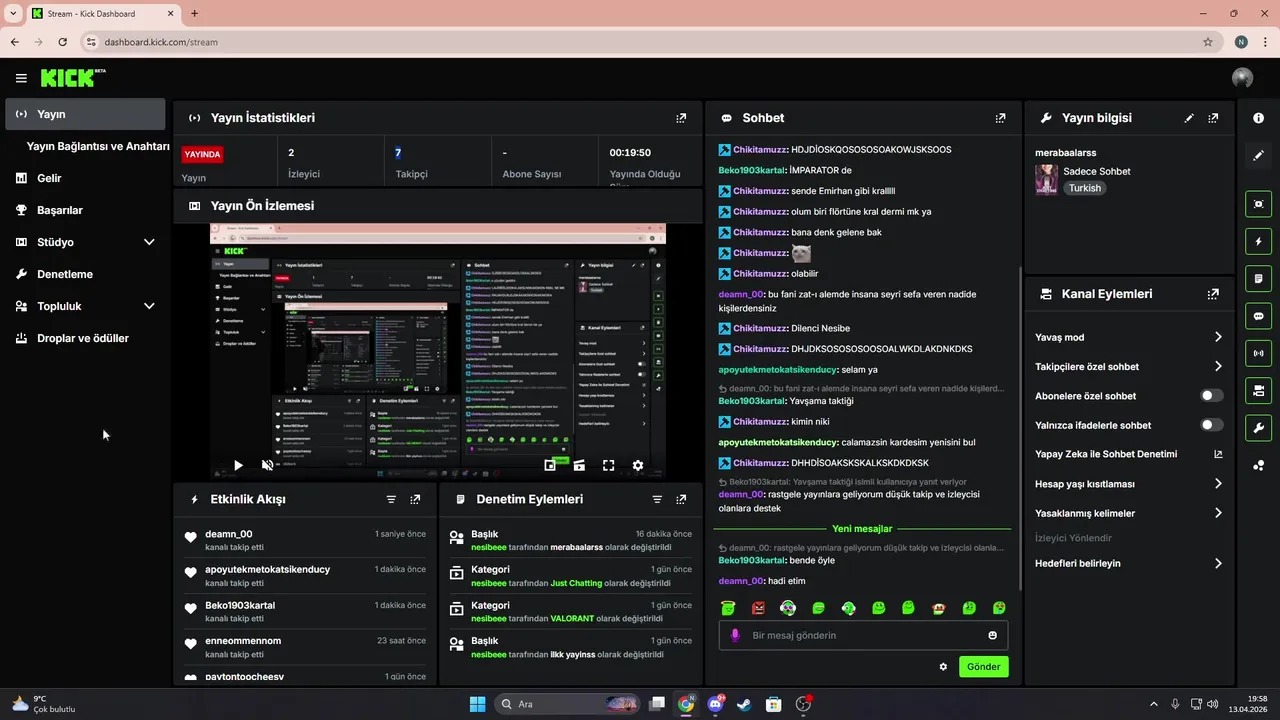Open Yapay Zeka ile Sohbet Denetimi link
This screenshot has height=720, width=1280.
[1129, 454]
